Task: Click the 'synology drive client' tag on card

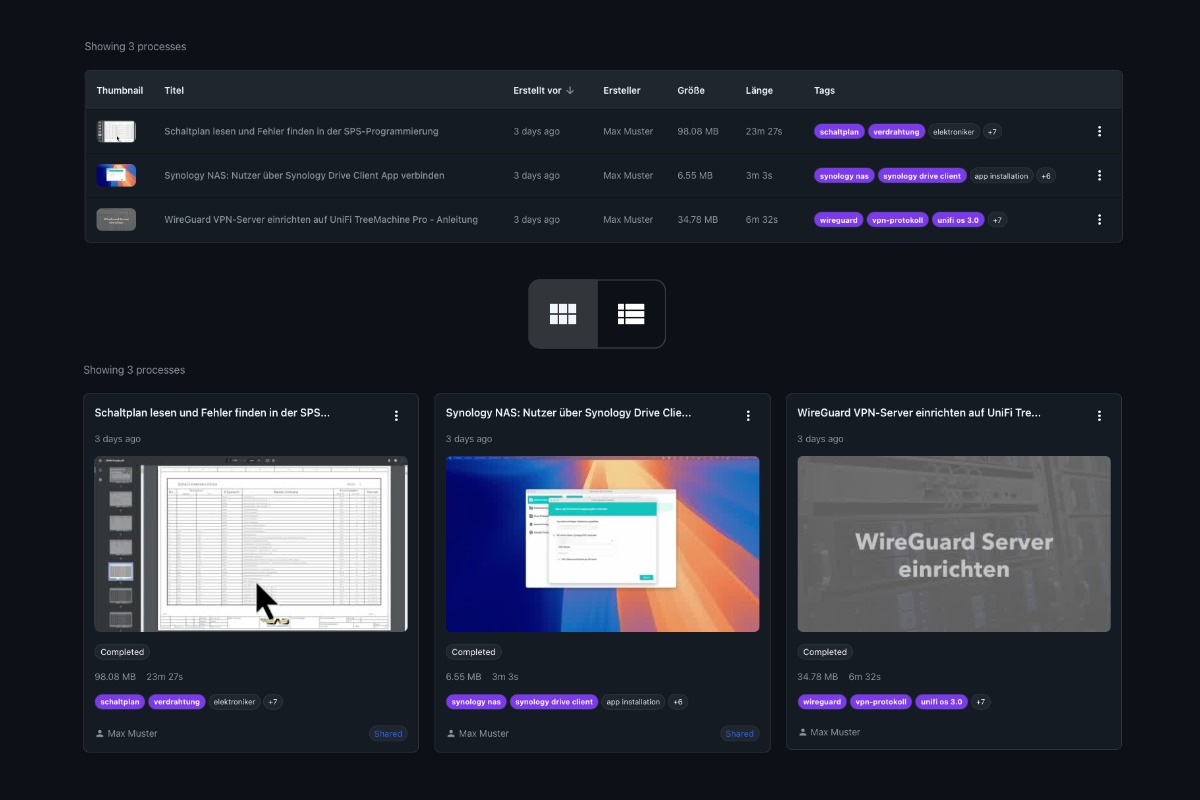Action: (554, 702)
